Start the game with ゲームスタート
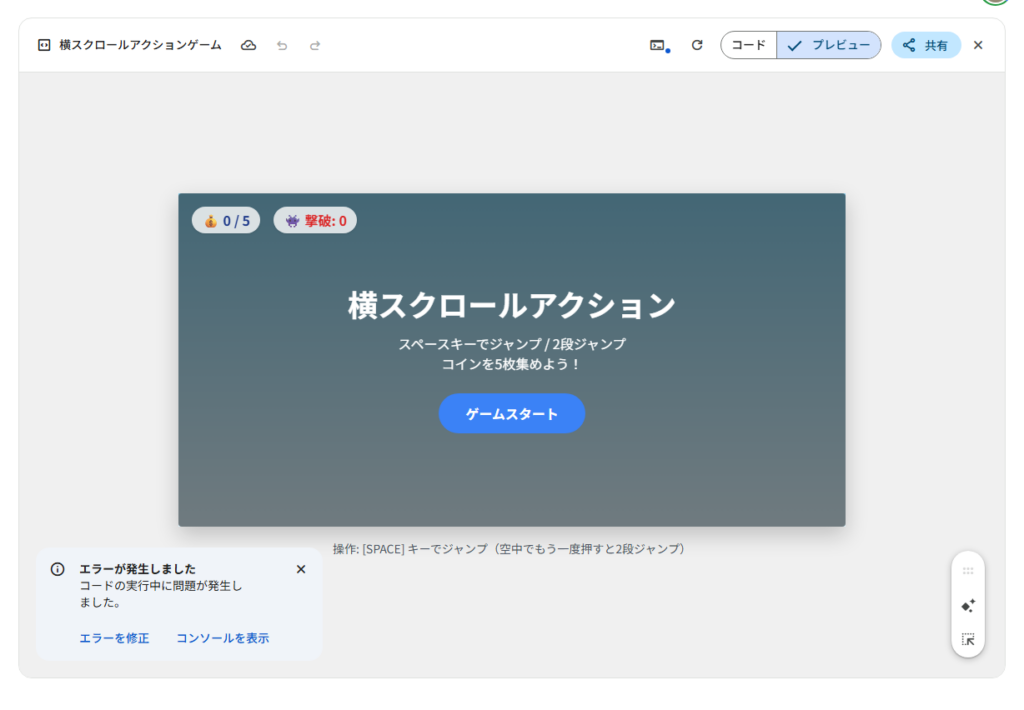The image size is (1024, 710). point(511,414)
